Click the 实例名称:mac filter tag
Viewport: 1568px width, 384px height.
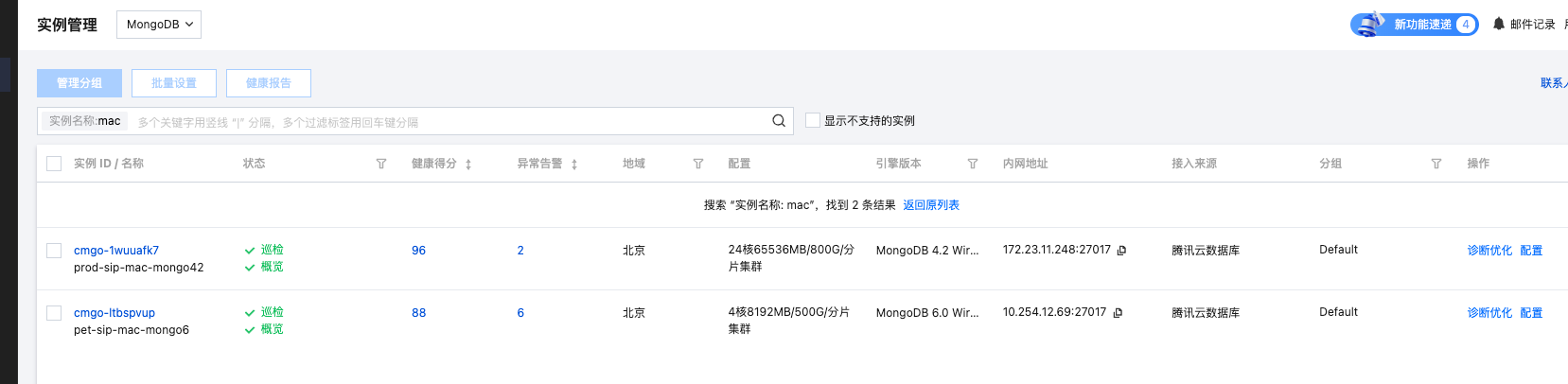pyautogui.click(x=84, y=121)
